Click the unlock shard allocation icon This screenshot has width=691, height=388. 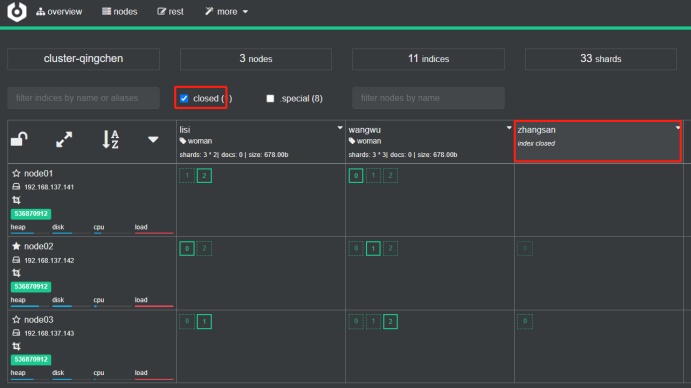[19, 139]
